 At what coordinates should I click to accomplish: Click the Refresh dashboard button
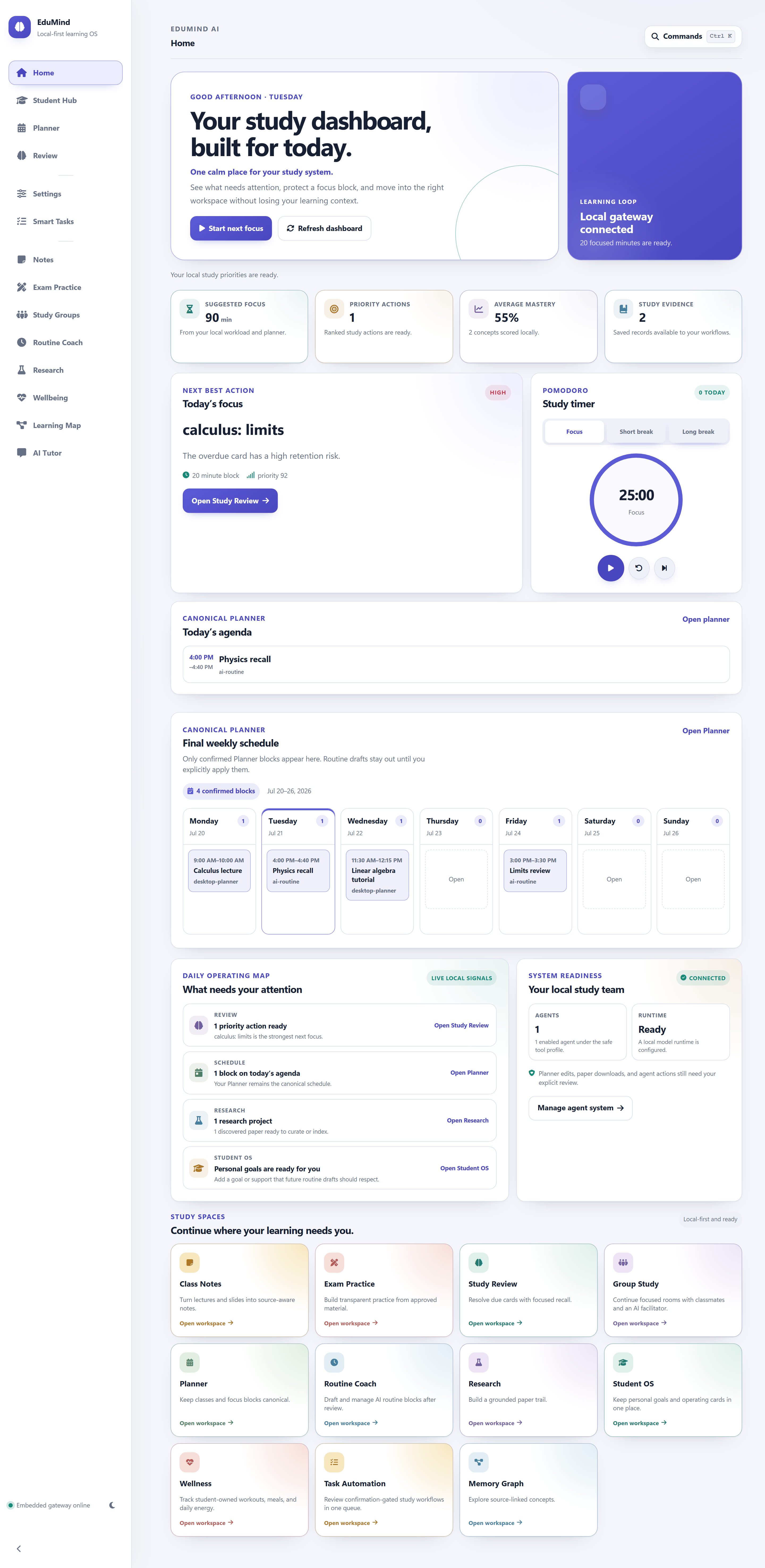(x=324, y=228)
